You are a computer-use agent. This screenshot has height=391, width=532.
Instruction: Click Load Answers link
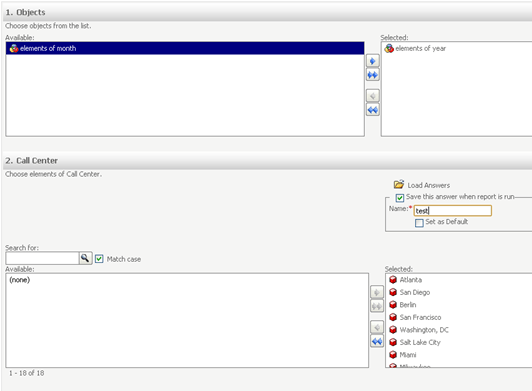click(x=429, y=185)
